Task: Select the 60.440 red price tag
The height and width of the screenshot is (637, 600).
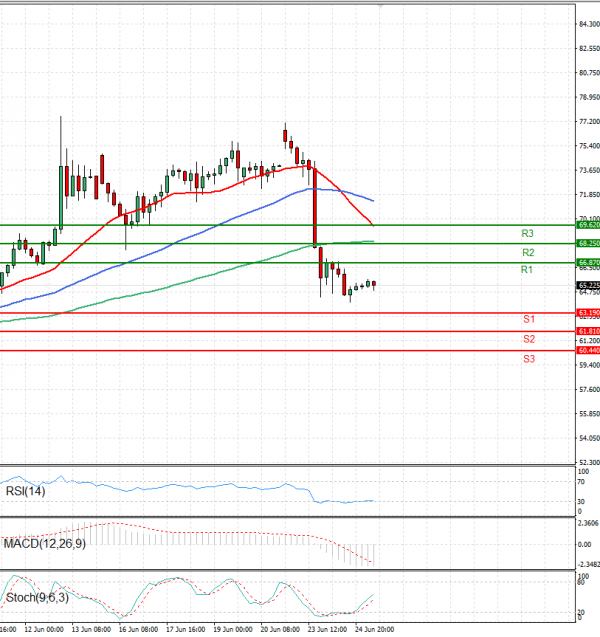Action: (588, 350)
